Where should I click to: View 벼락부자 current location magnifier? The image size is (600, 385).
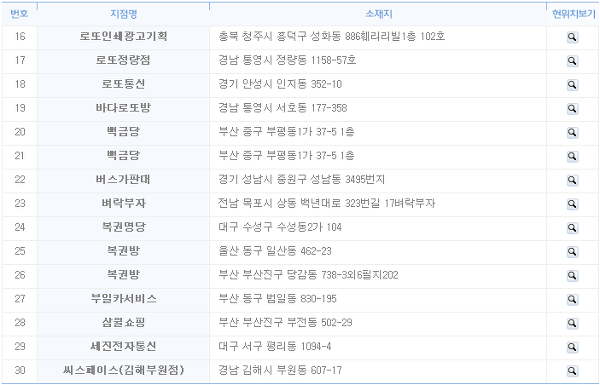pyautogui.click(x=572, y=204)
